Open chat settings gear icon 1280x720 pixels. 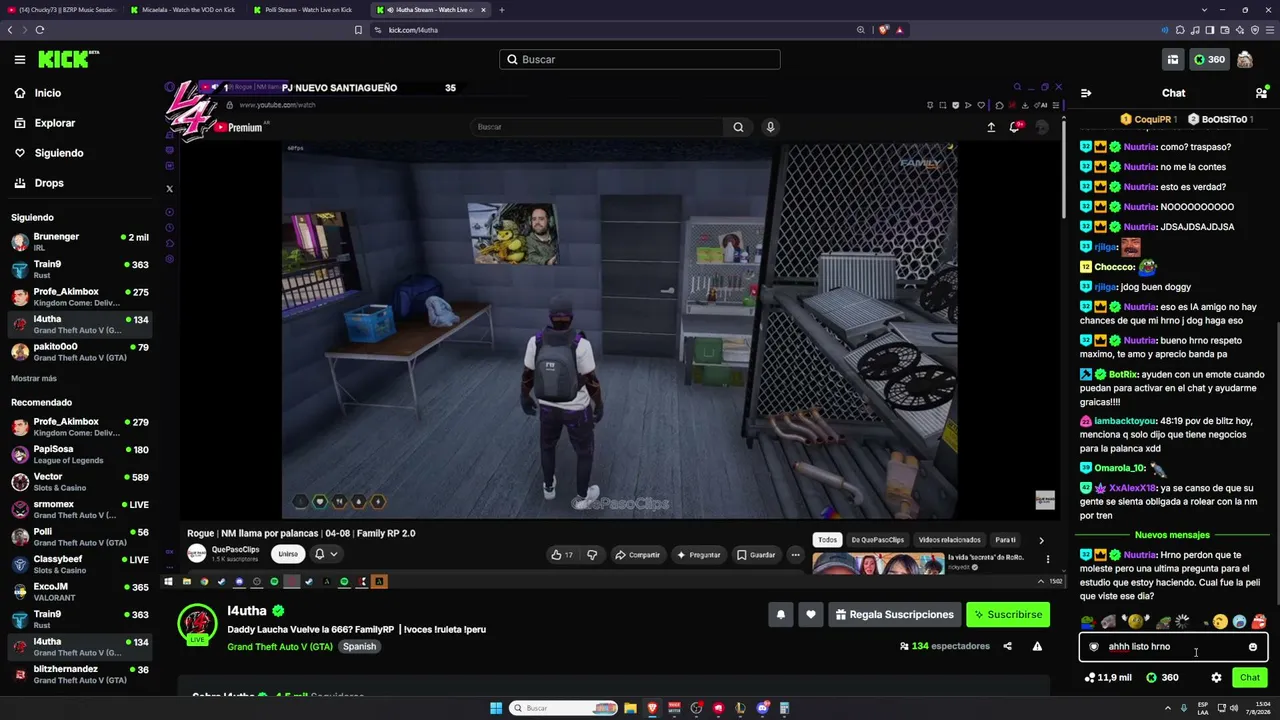1216,678
